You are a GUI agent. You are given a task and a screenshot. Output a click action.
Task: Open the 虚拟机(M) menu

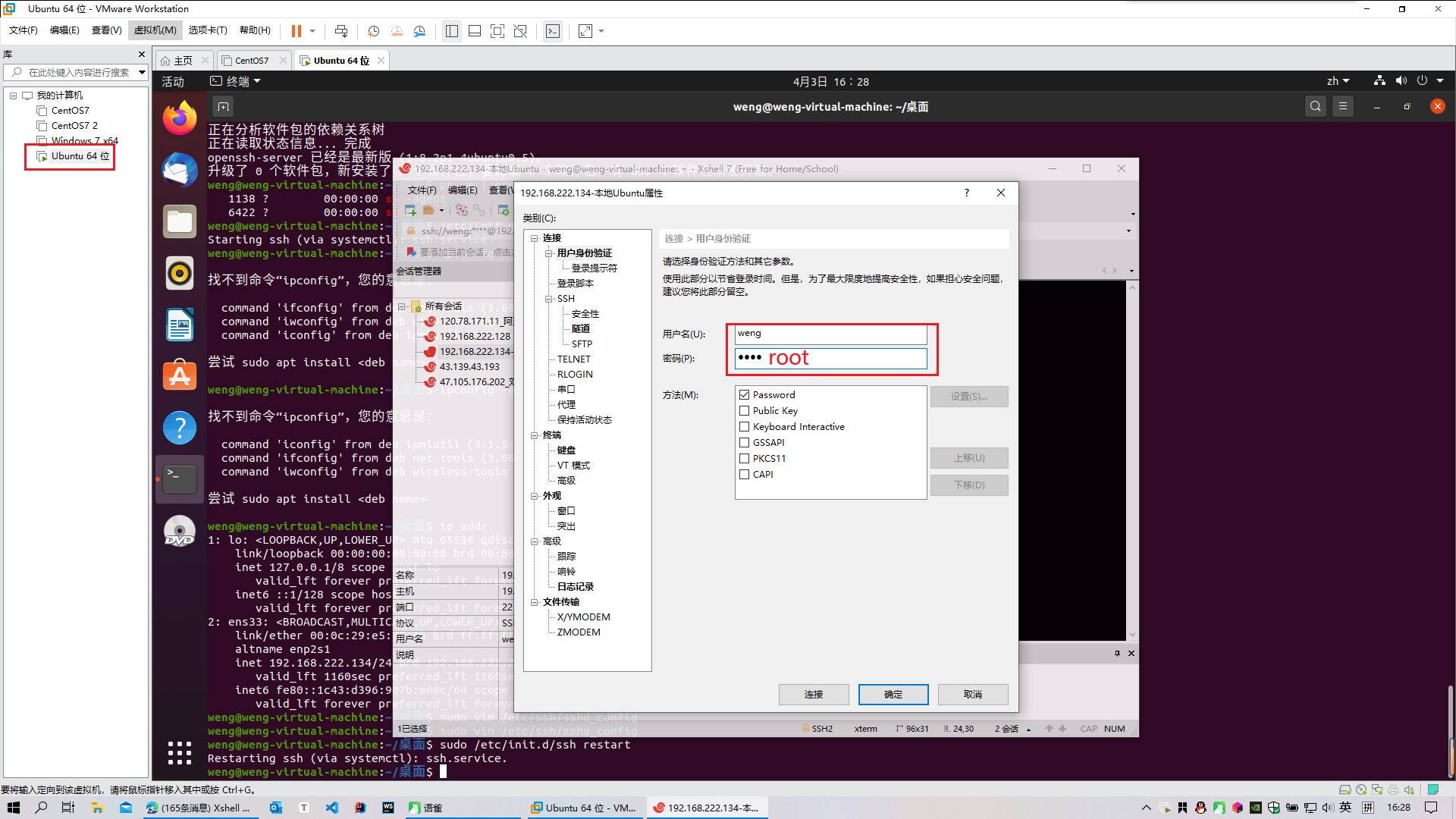pos(155,30)
